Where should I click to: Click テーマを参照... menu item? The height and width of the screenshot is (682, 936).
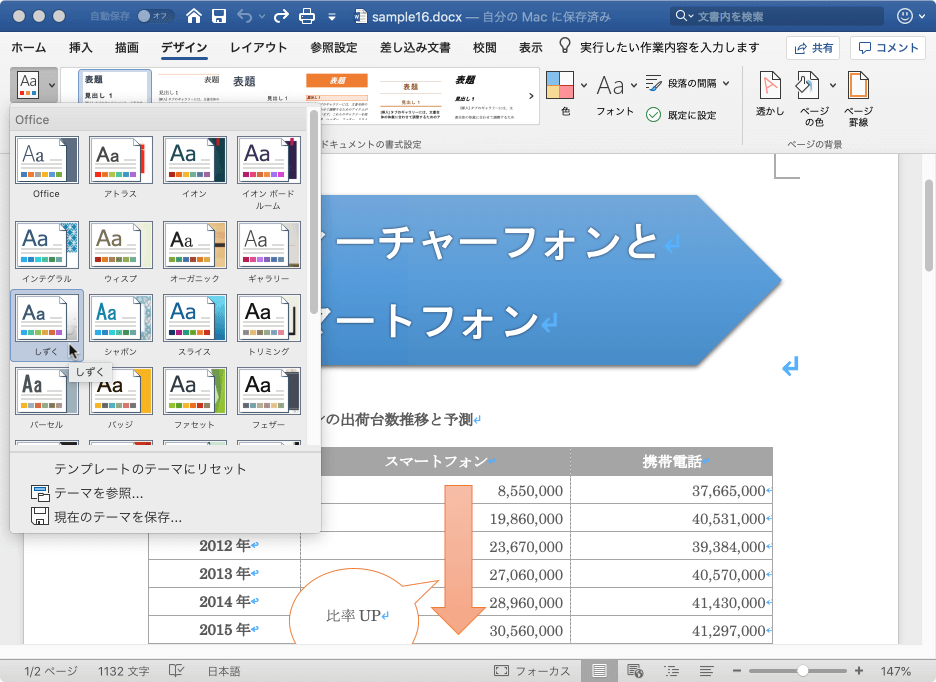click(87, 493)
